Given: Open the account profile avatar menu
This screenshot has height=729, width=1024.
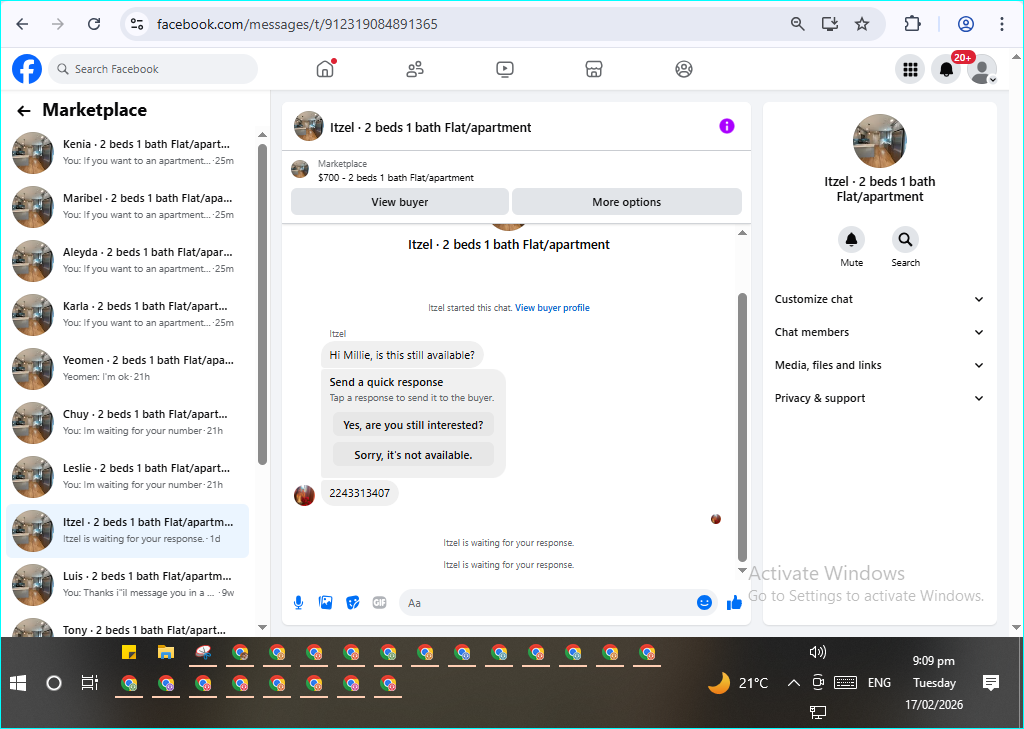Looking at the screenshot, I should pos(982,69).
